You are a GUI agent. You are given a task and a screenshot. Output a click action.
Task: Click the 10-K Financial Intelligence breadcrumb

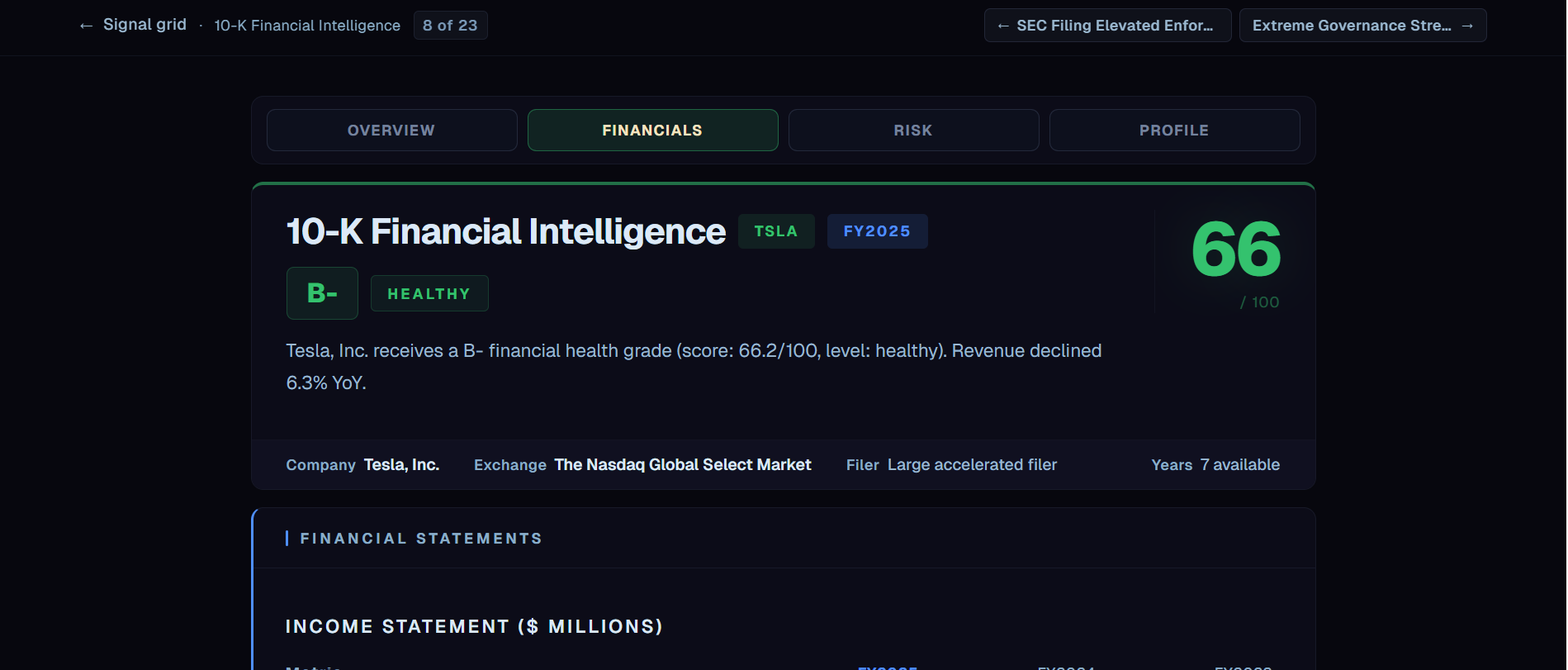coord(307,26)
